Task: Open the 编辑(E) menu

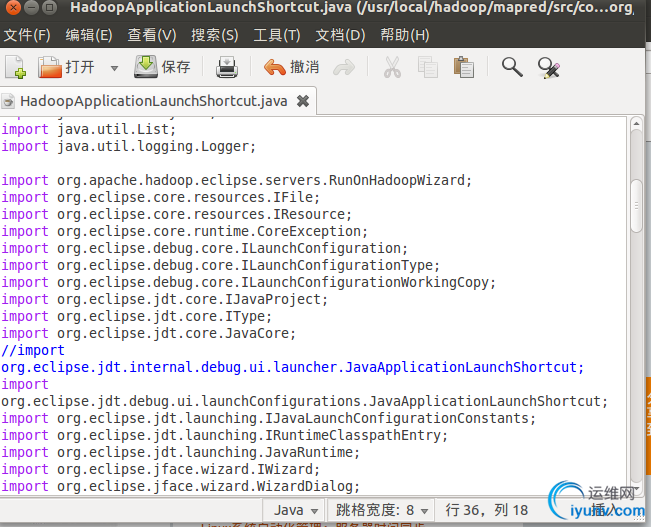Action: click(x=89, y=35)
